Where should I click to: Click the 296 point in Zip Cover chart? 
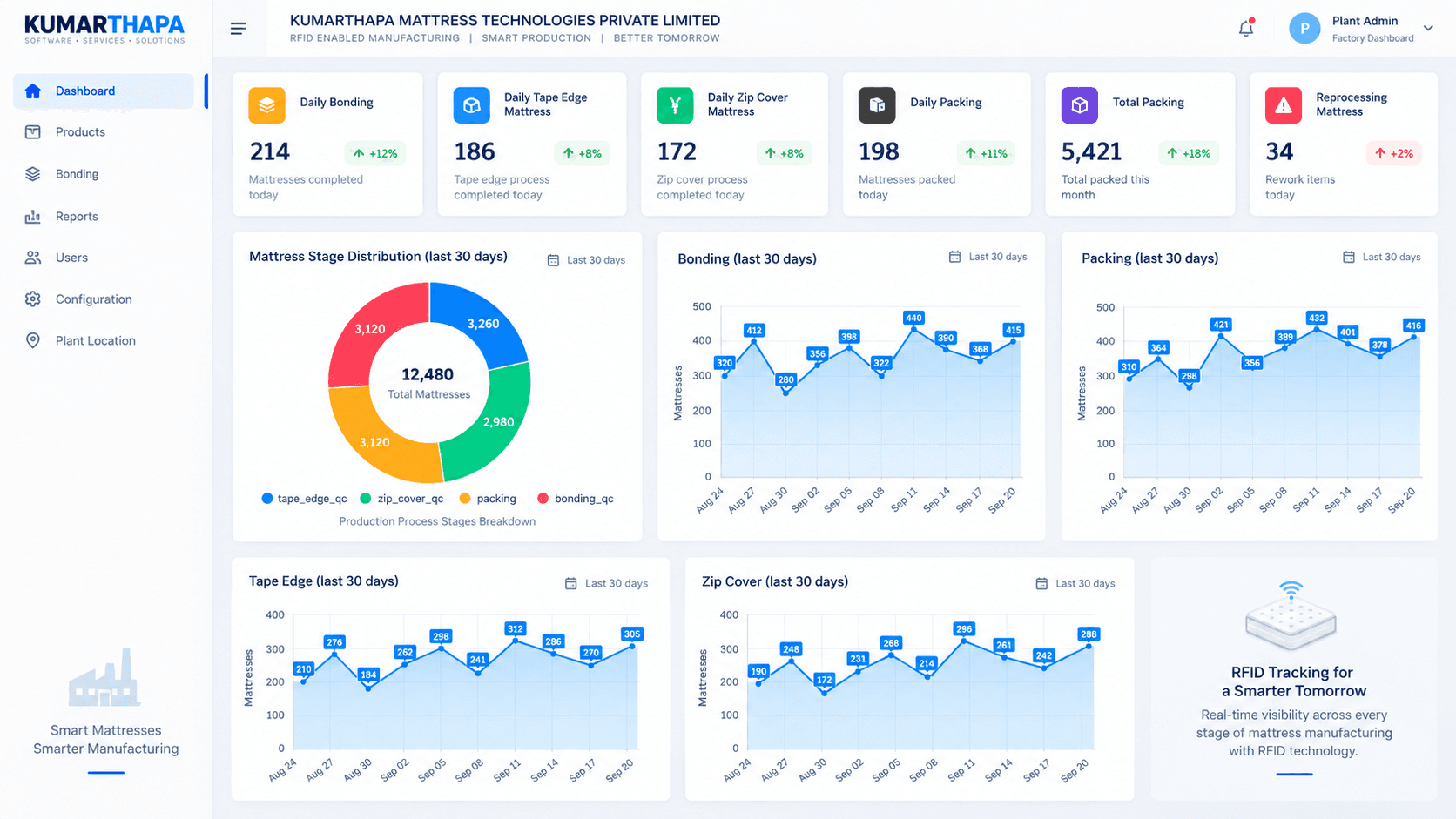coord(963,641)
